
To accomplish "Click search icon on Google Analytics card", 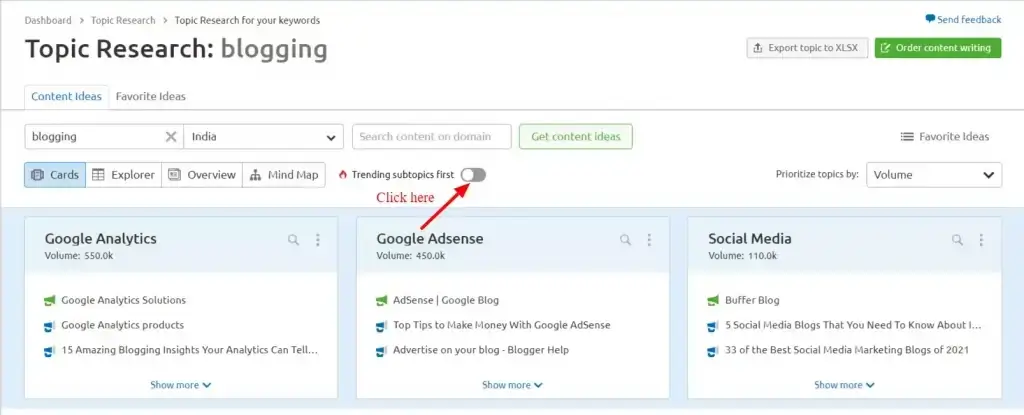I will click(294, 240).
